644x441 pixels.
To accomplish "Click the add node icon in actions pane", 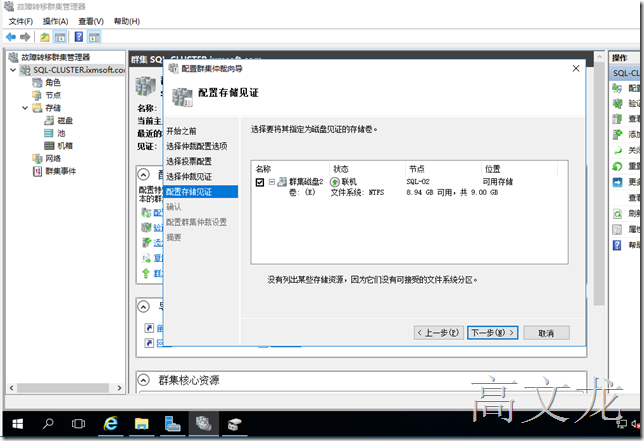I will coord(617,134).
